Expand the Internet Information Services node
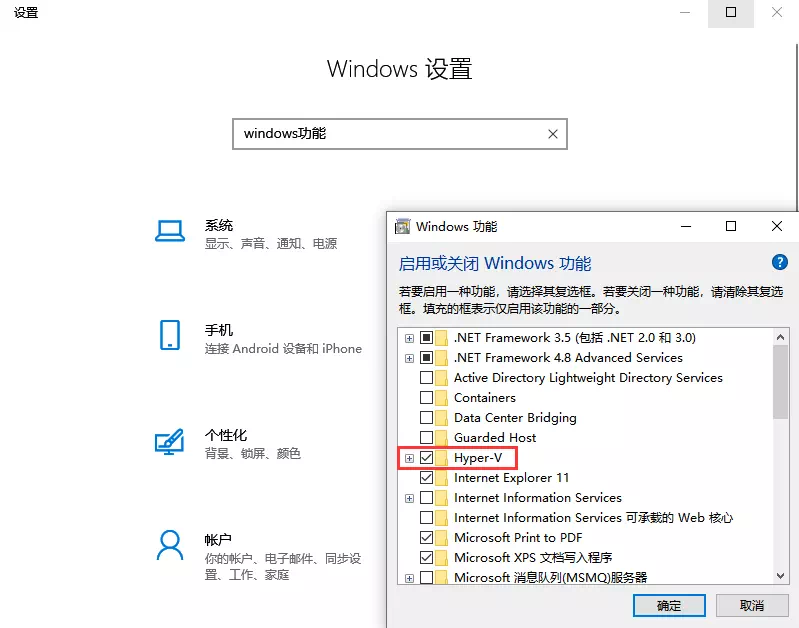Image resolution: width=799 pixels, height=628 pixels. [x=409, y=498]
